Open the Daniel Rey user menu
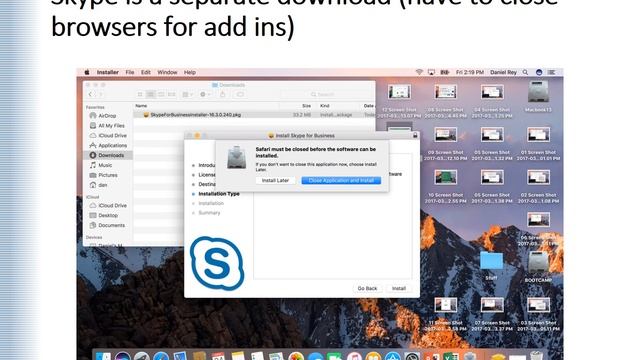640x360 pixels. [503, 72]
